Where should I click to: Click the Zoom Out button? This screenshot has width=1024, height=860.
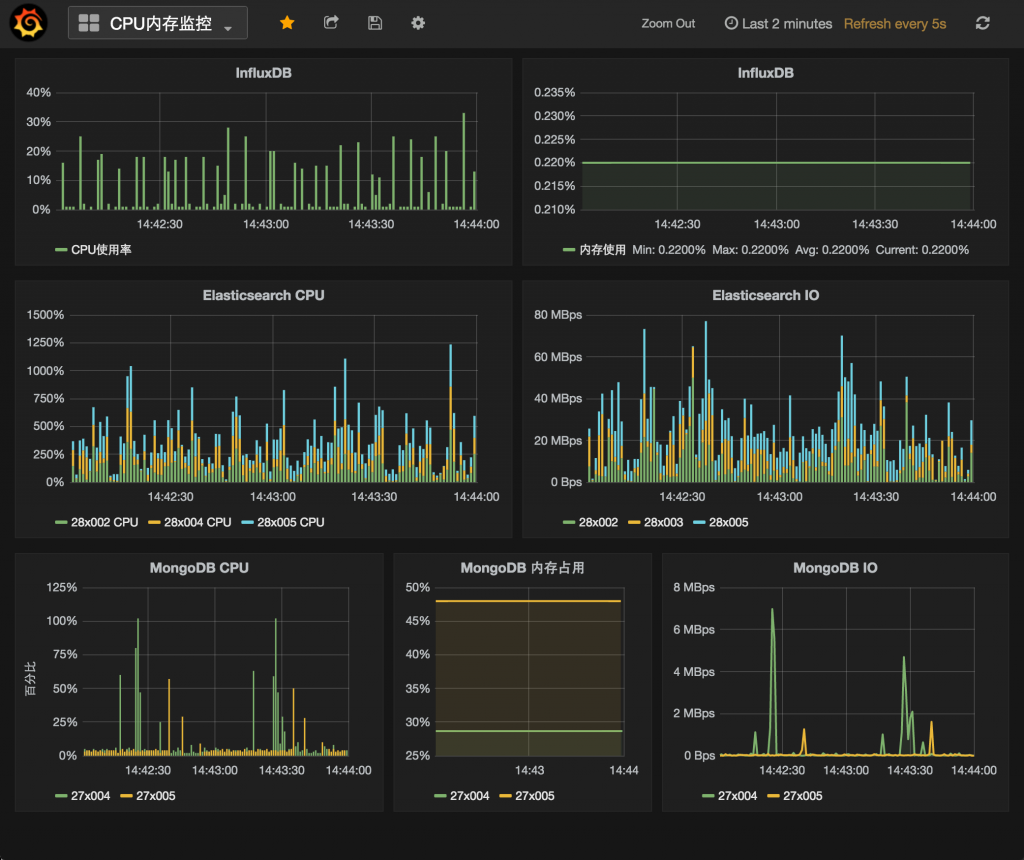point(668,23)
